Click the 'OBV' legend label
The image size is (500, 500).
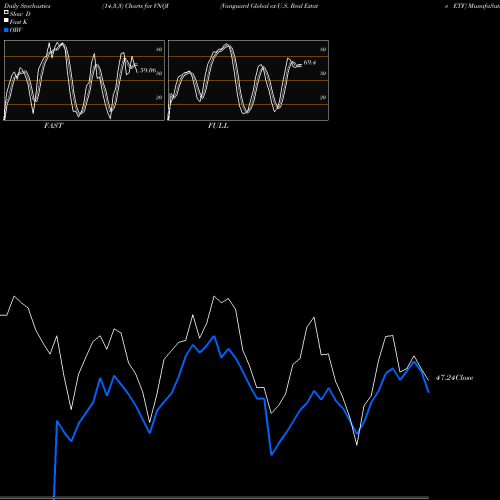[16, 30]
